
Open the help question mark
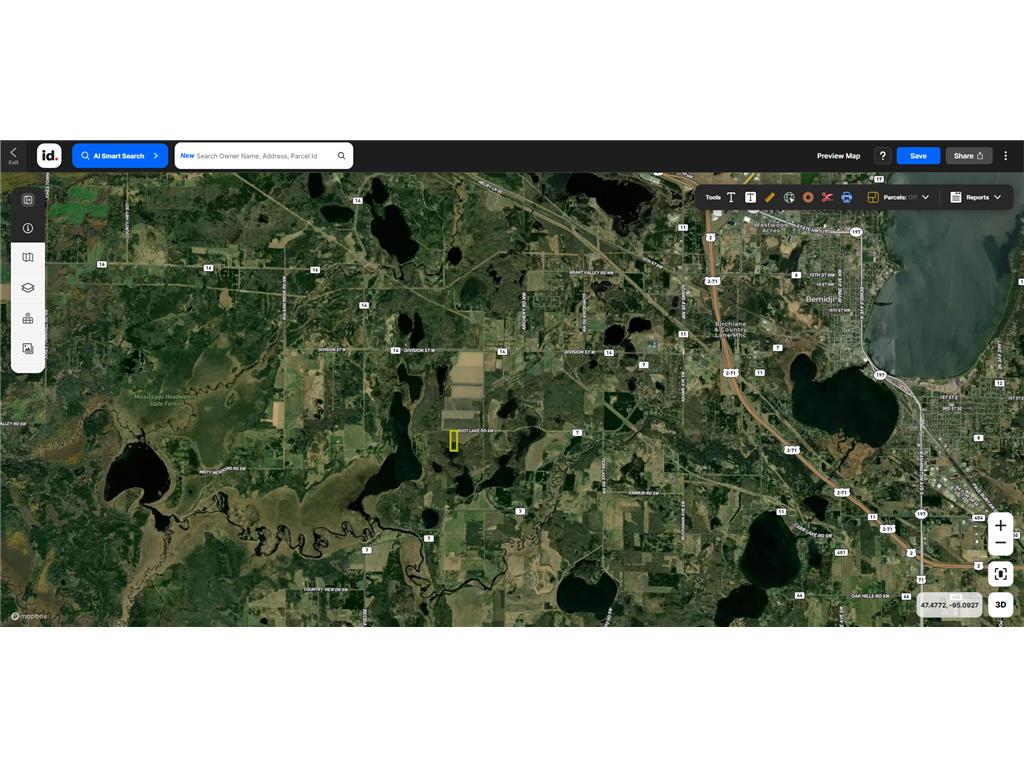pos(882,156)
